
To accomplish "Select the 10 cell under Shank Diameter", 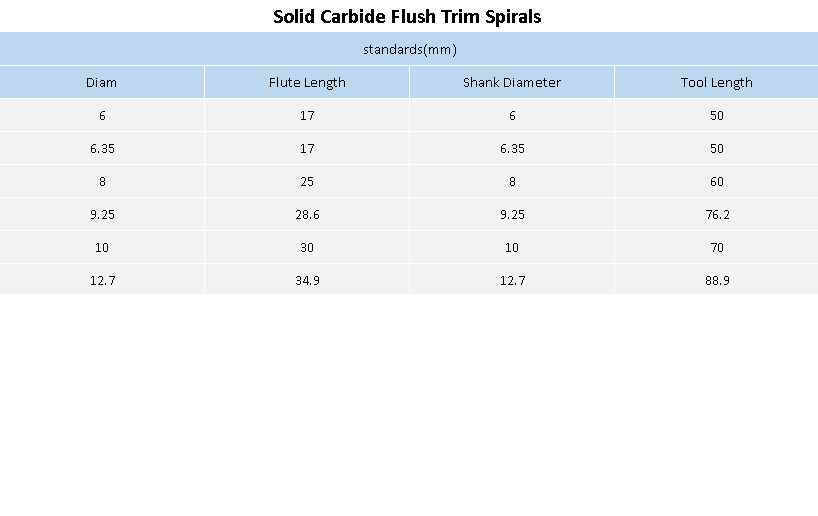I will coord(512,247).
